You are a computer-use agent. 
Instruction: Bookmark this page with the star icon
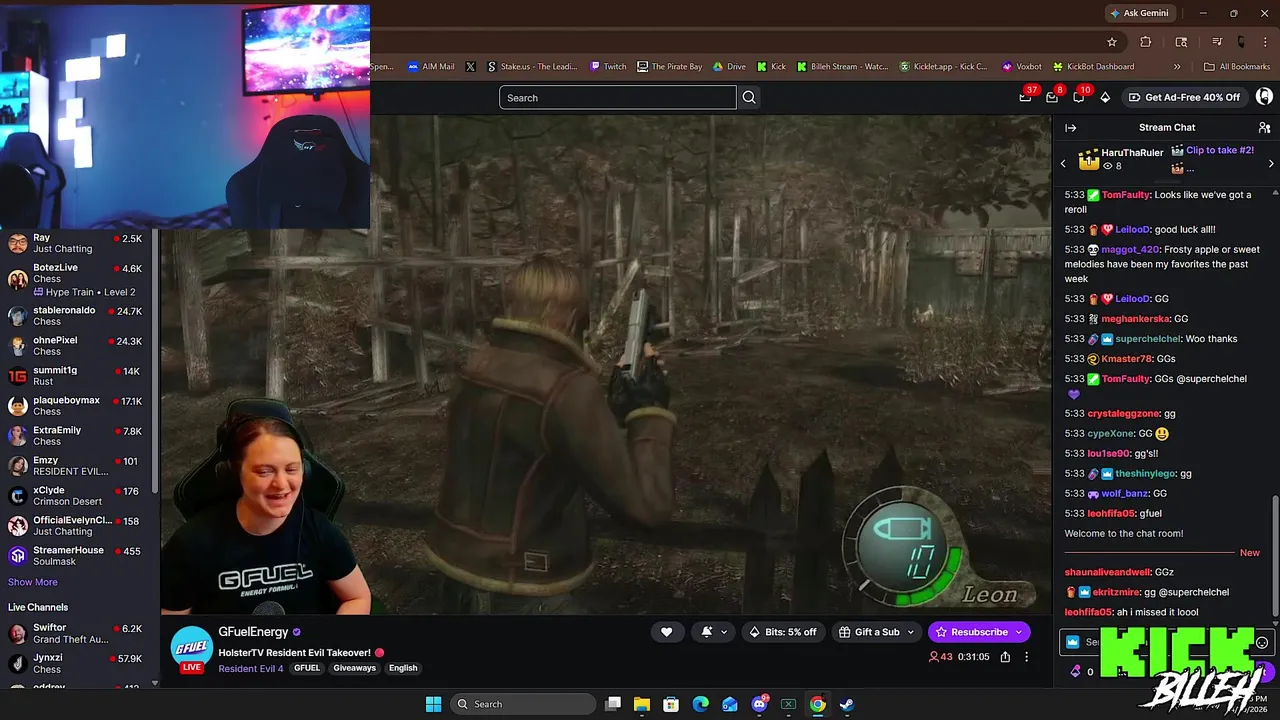[1112, 42]
